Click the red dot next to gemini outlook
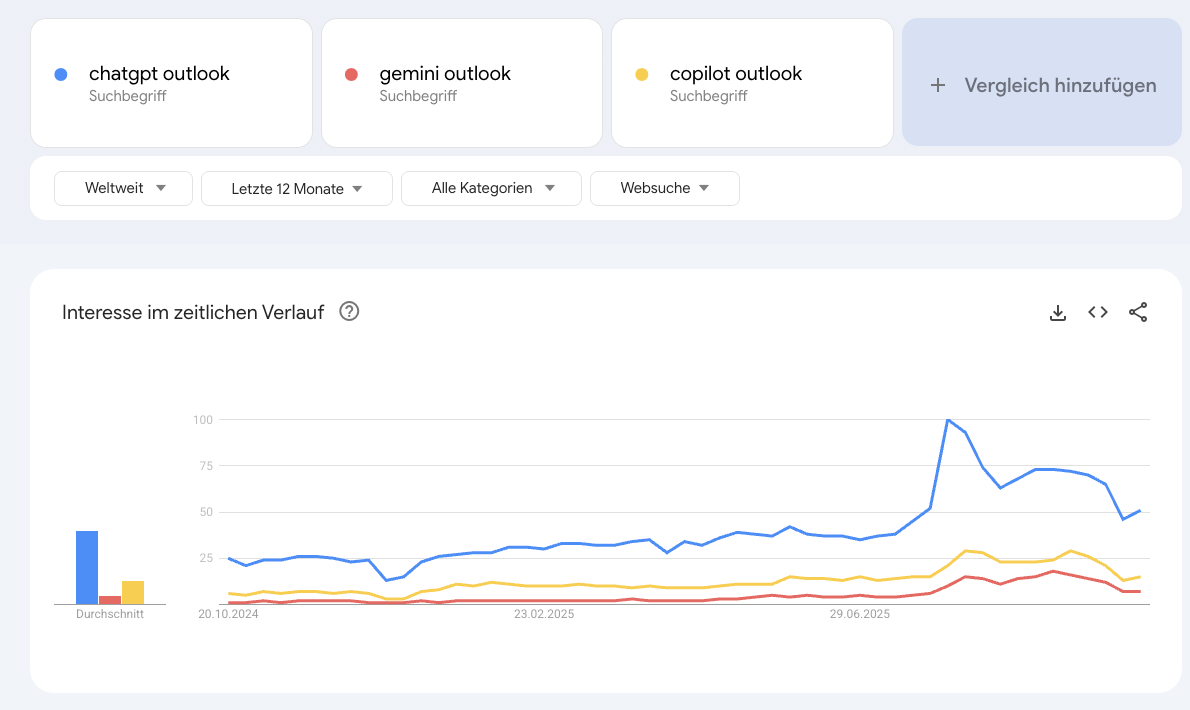The width and height of the screenshot is (1190, 710). click(x=351, y=74)
